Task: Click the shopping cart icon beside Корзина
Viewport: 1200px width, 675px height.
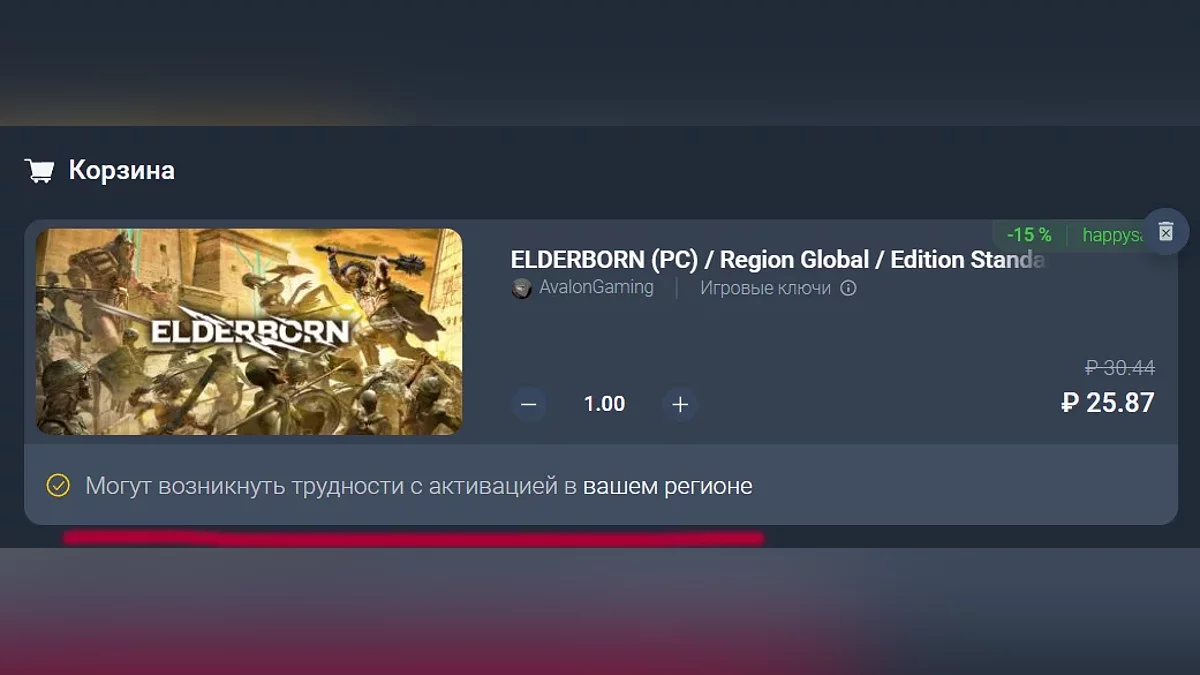Action: [x=40, y=171]
